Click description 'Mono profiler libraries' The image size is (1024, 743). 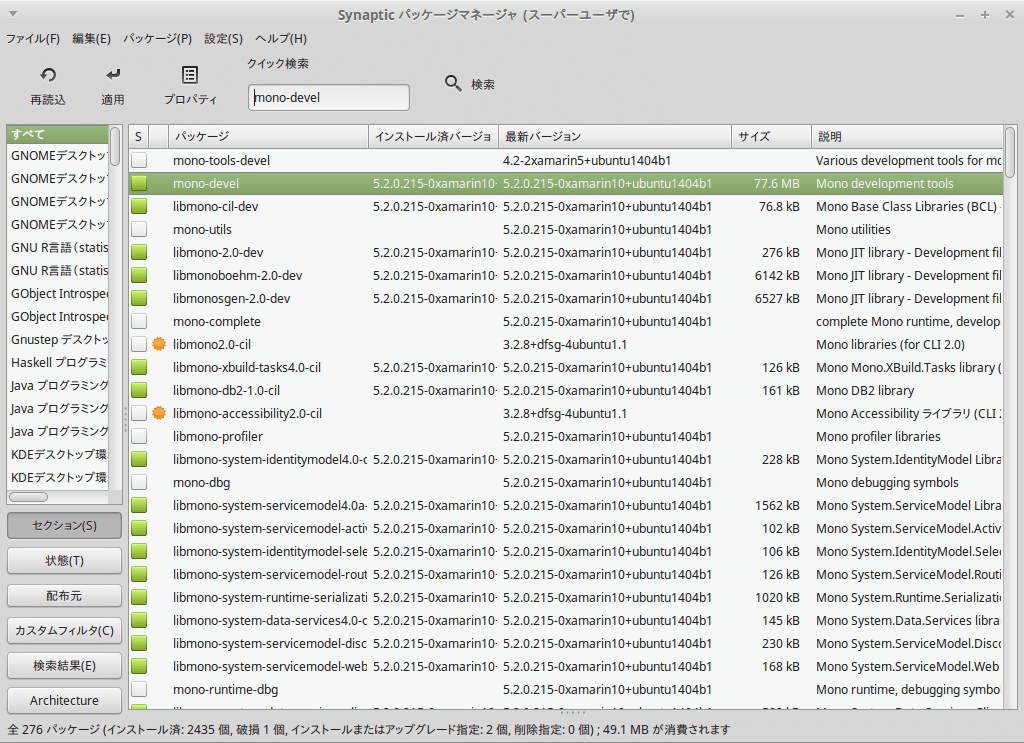click(x=878, y=436)
